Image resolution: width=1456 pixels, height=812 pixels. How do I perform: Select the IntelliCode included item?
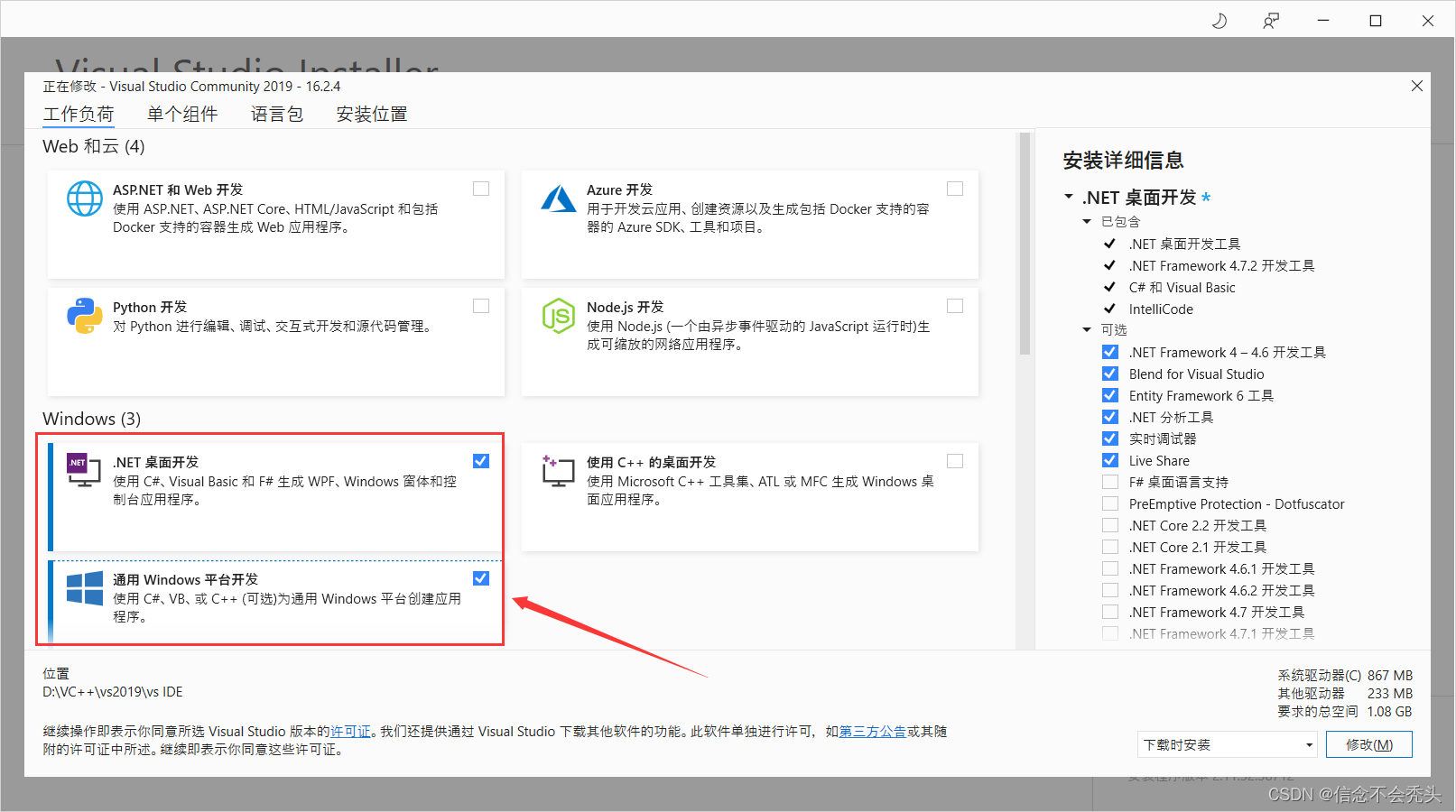(x=1161, y=309)
